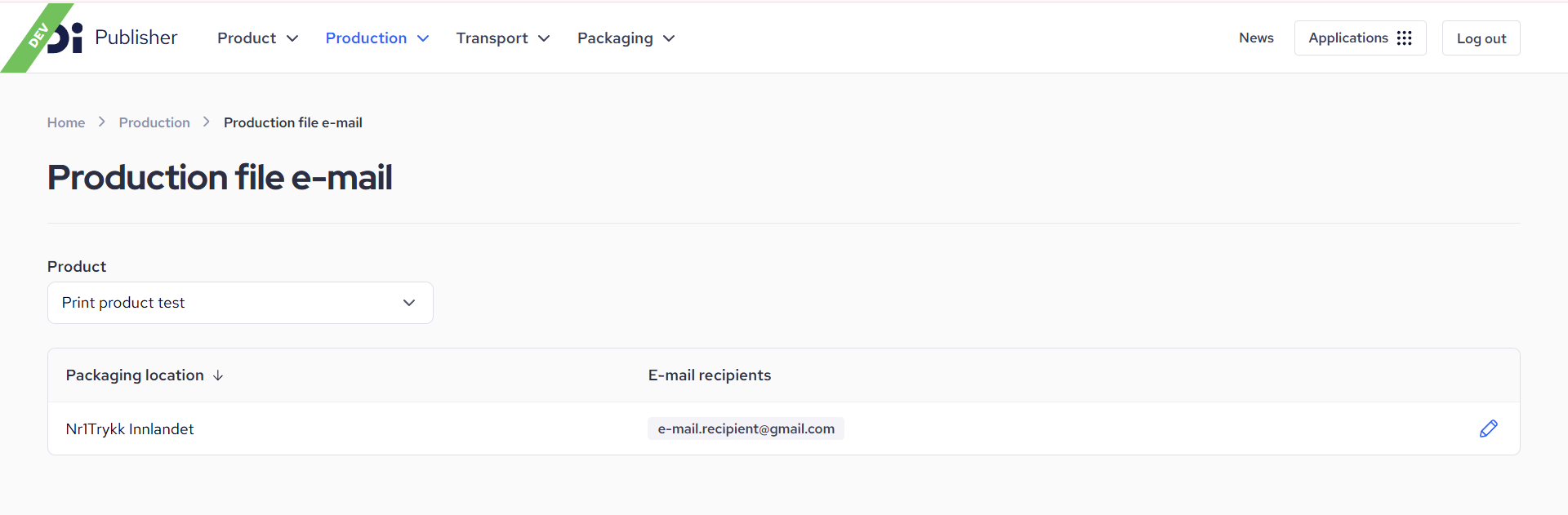Click the chevron next to Product menu
Image resolution: width=1568 pixels, height=515 pixels.
click(292, 38)
